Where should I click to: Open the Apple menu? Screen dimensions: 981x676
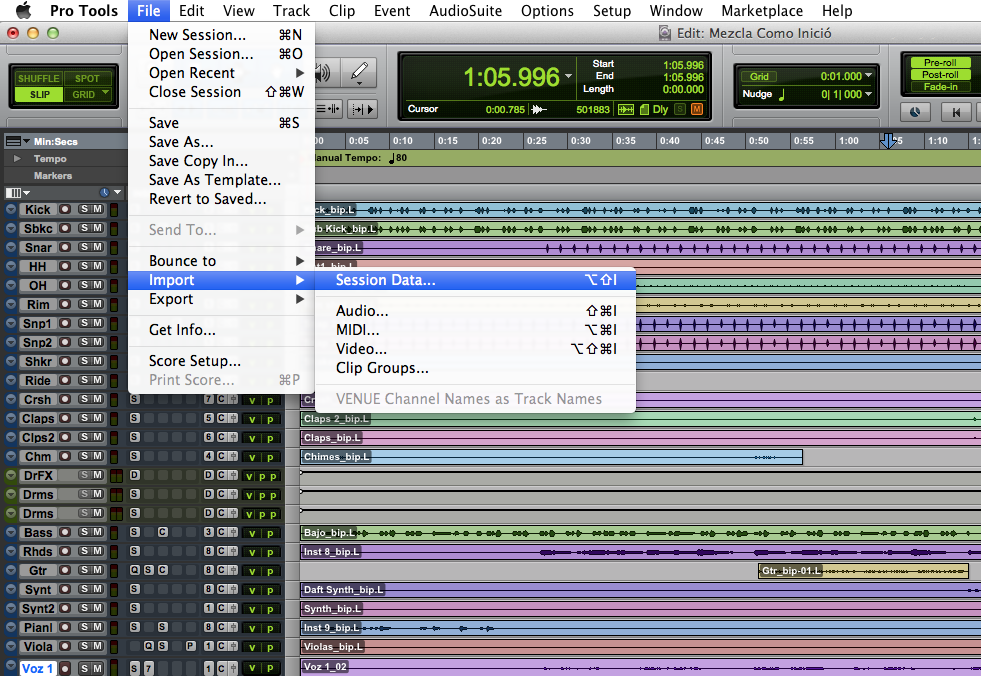point(23,11)
